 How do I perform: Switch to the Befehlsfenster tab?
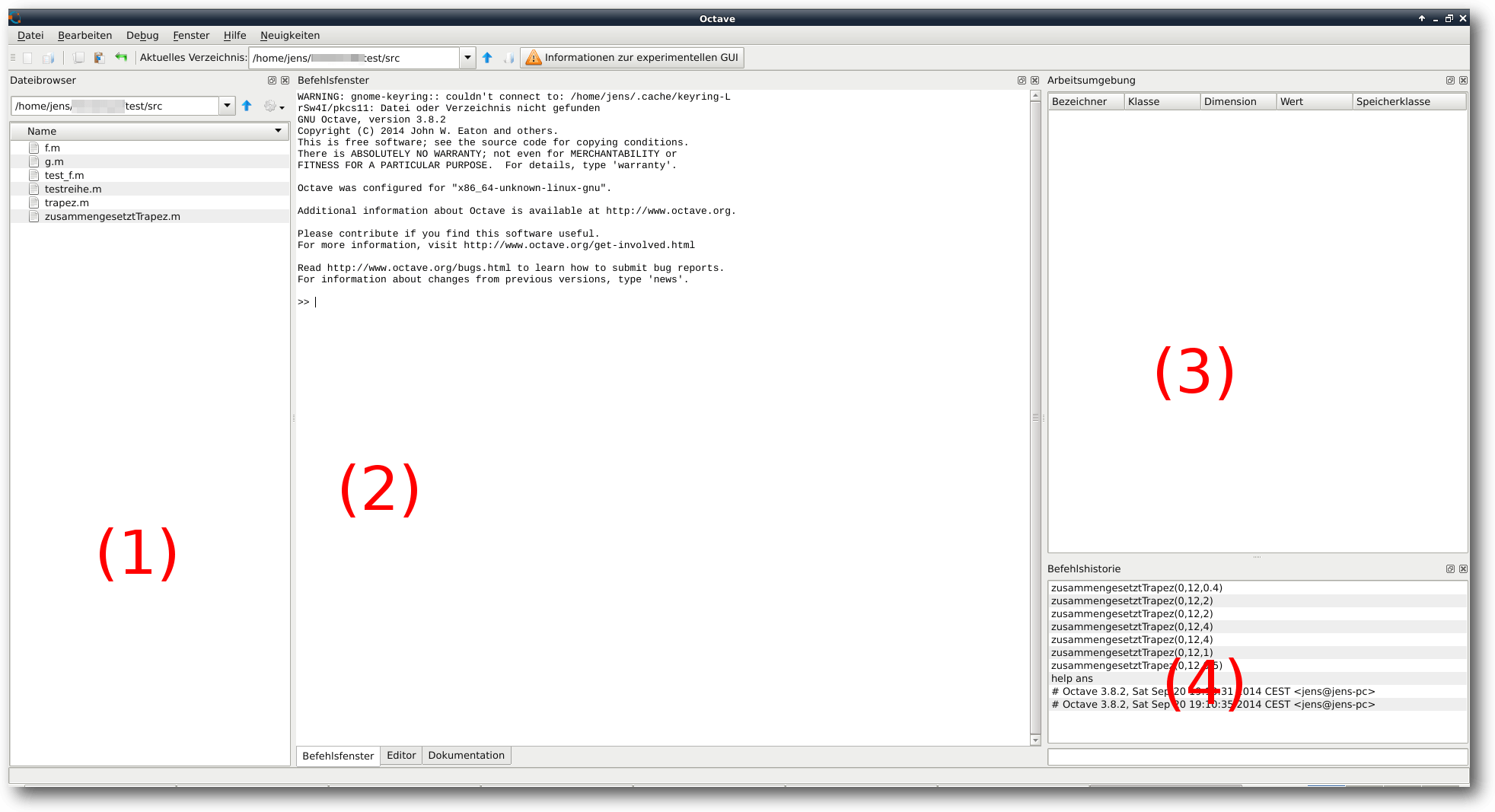(x=338, y=756)
